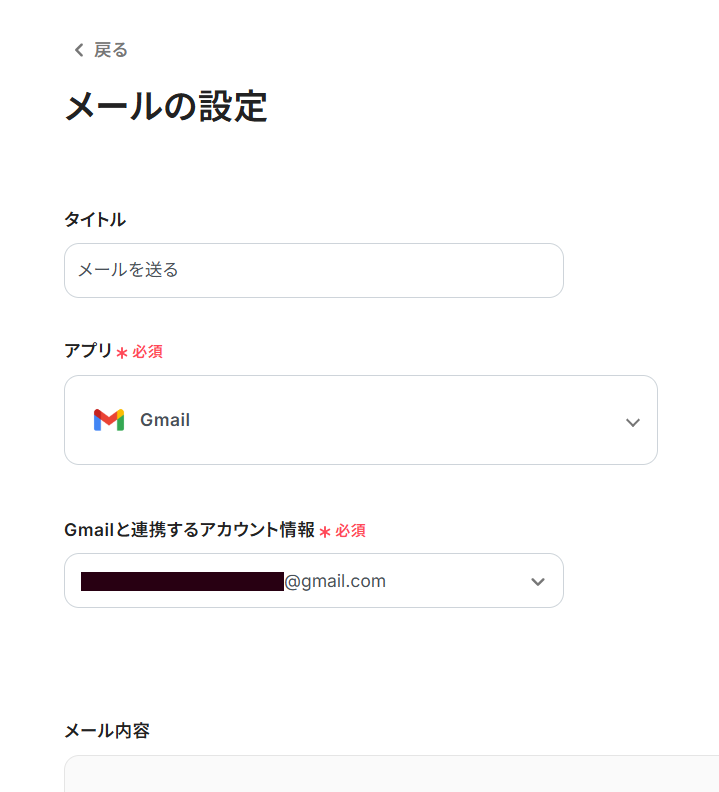719x792 pixels.
Task: Click the @gmail.com account address text
Action: tap(335, 581)
